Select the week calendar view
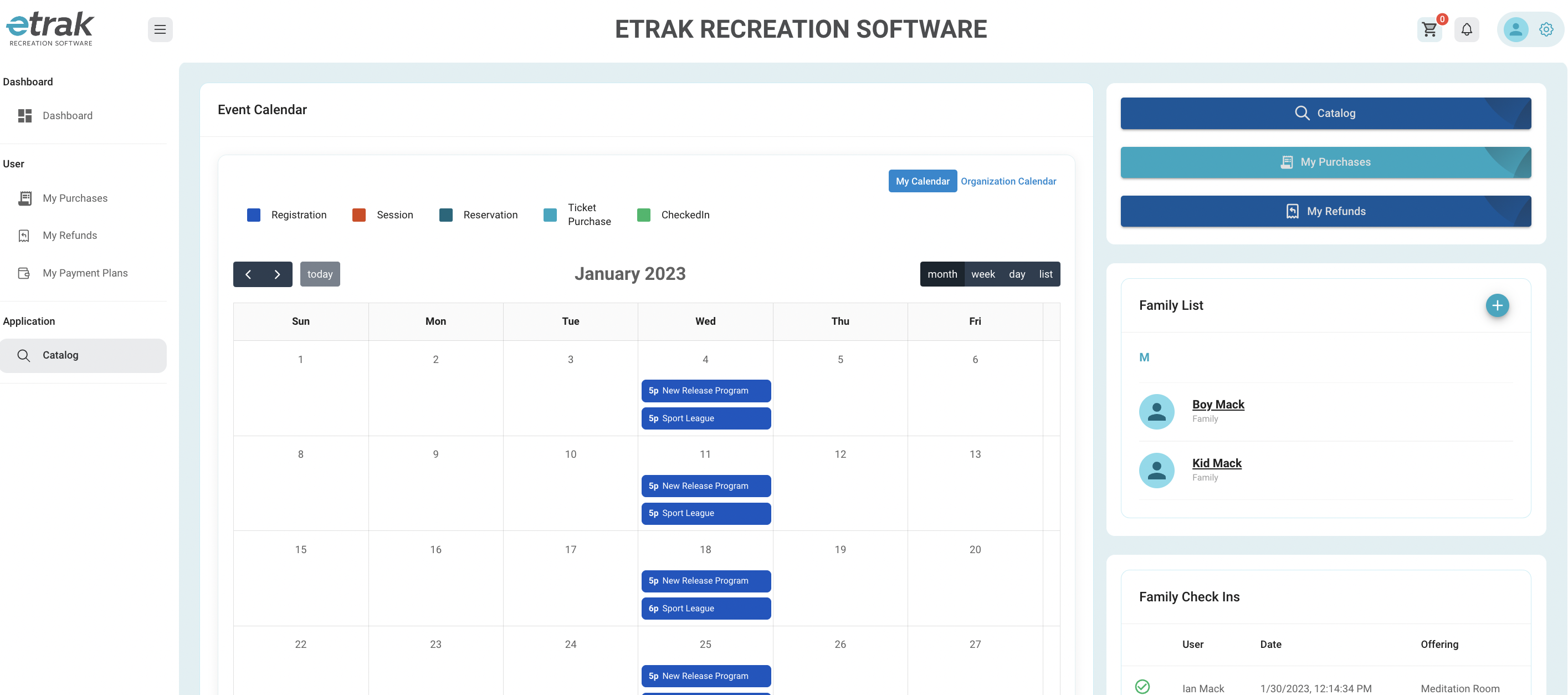Screen dimensions: 1568x695 click(x=983, y=274)
